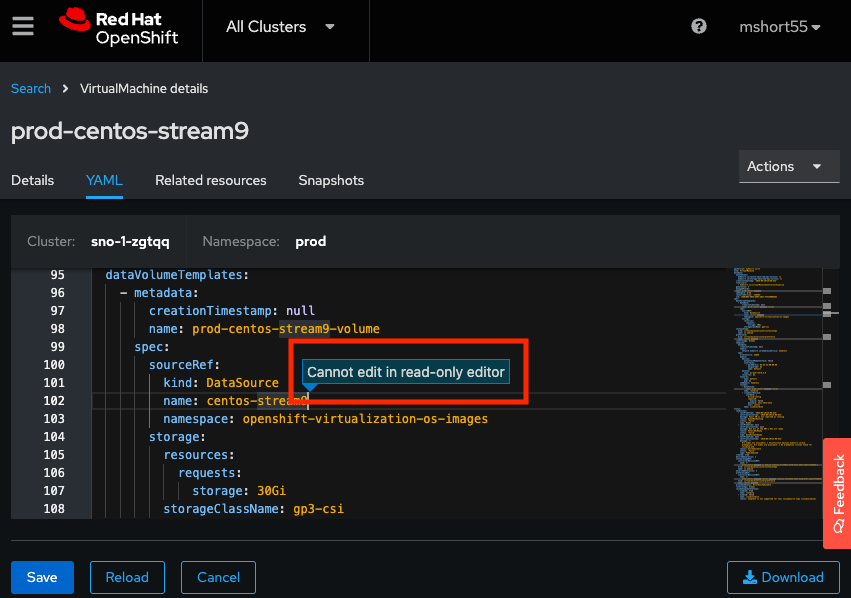The image size is (851, 598).
Task: Open the Actions dropdown
Action: click(788, 166)
